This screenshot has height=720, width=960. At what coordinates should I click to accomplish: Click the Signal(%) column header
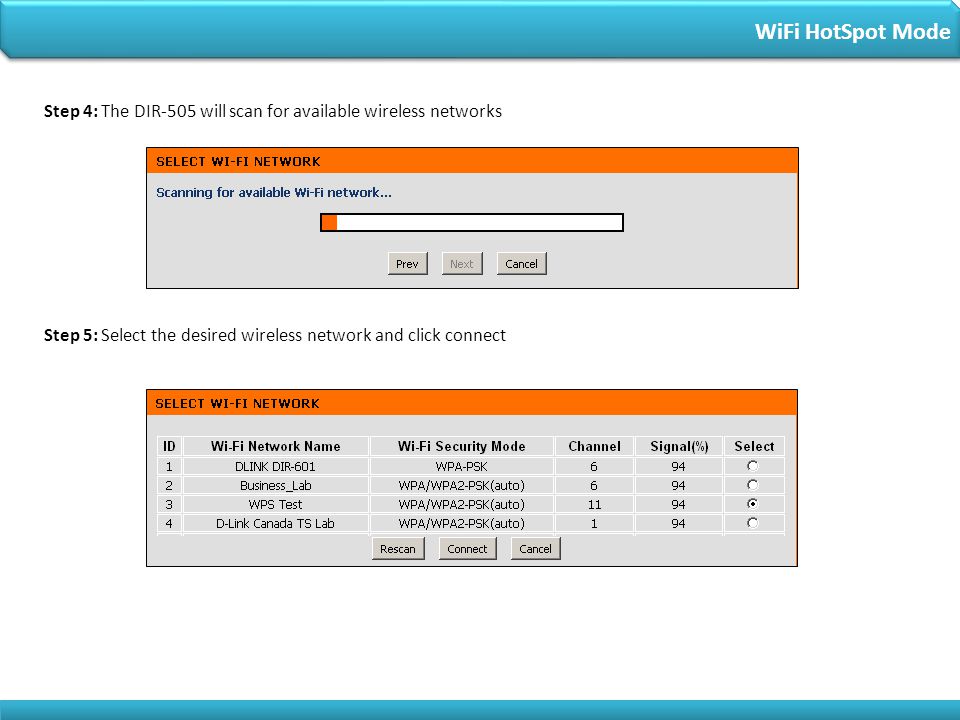tap(679, 446)
